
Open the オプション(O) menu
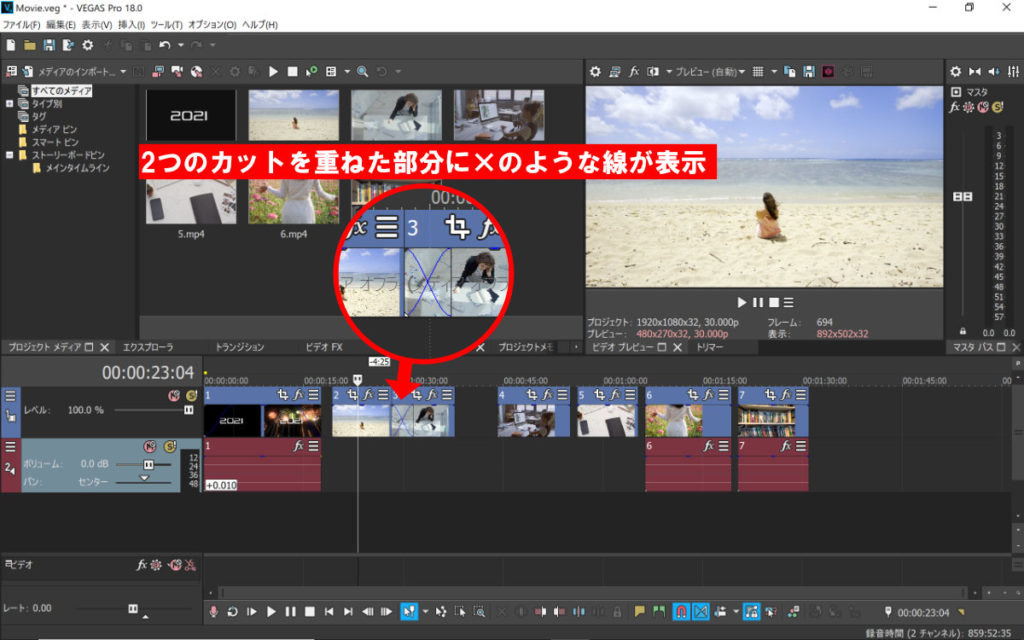point(212,24)
